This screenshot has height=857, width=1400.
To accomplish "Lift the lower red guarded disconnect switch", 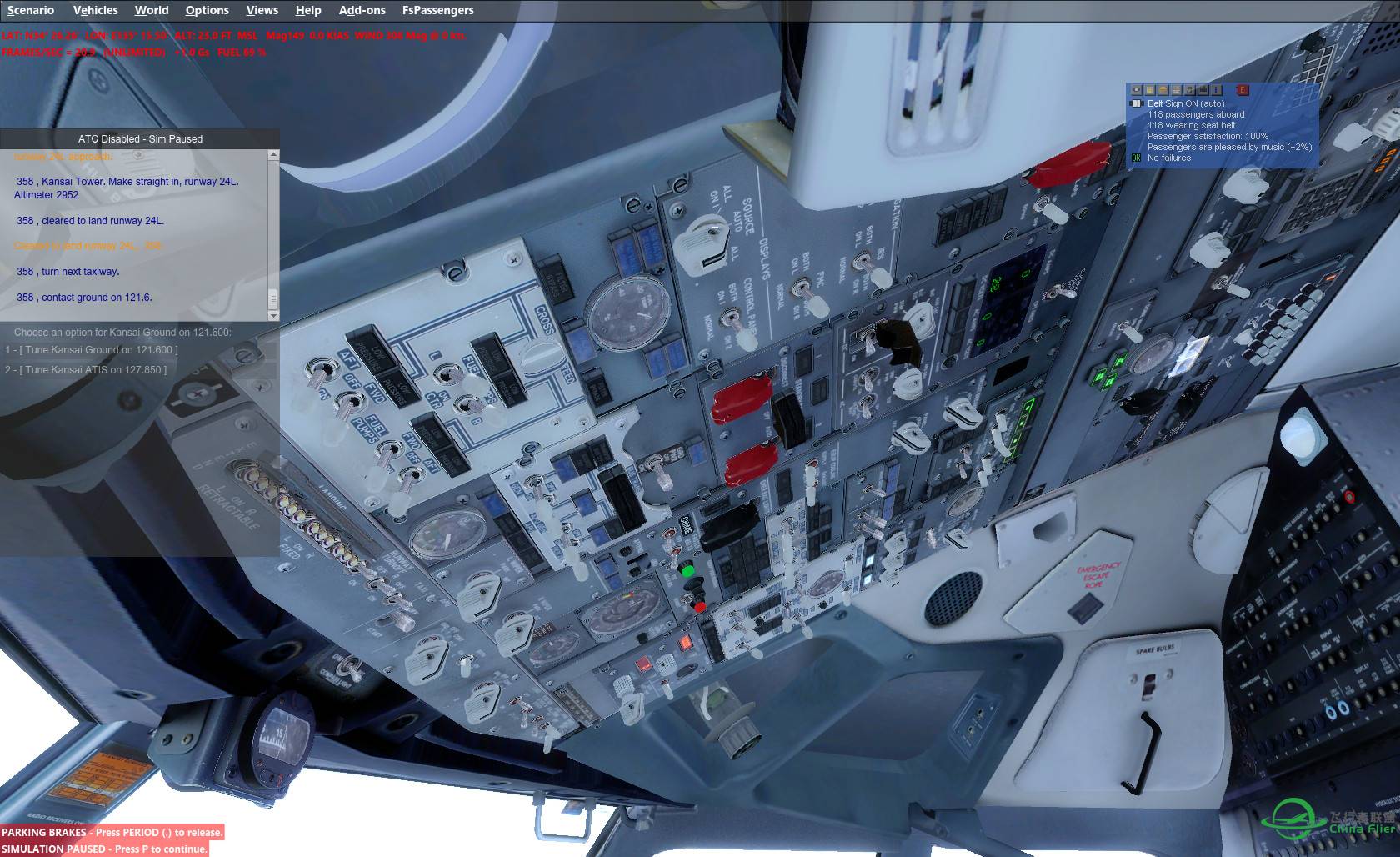I will coord(750,463).
